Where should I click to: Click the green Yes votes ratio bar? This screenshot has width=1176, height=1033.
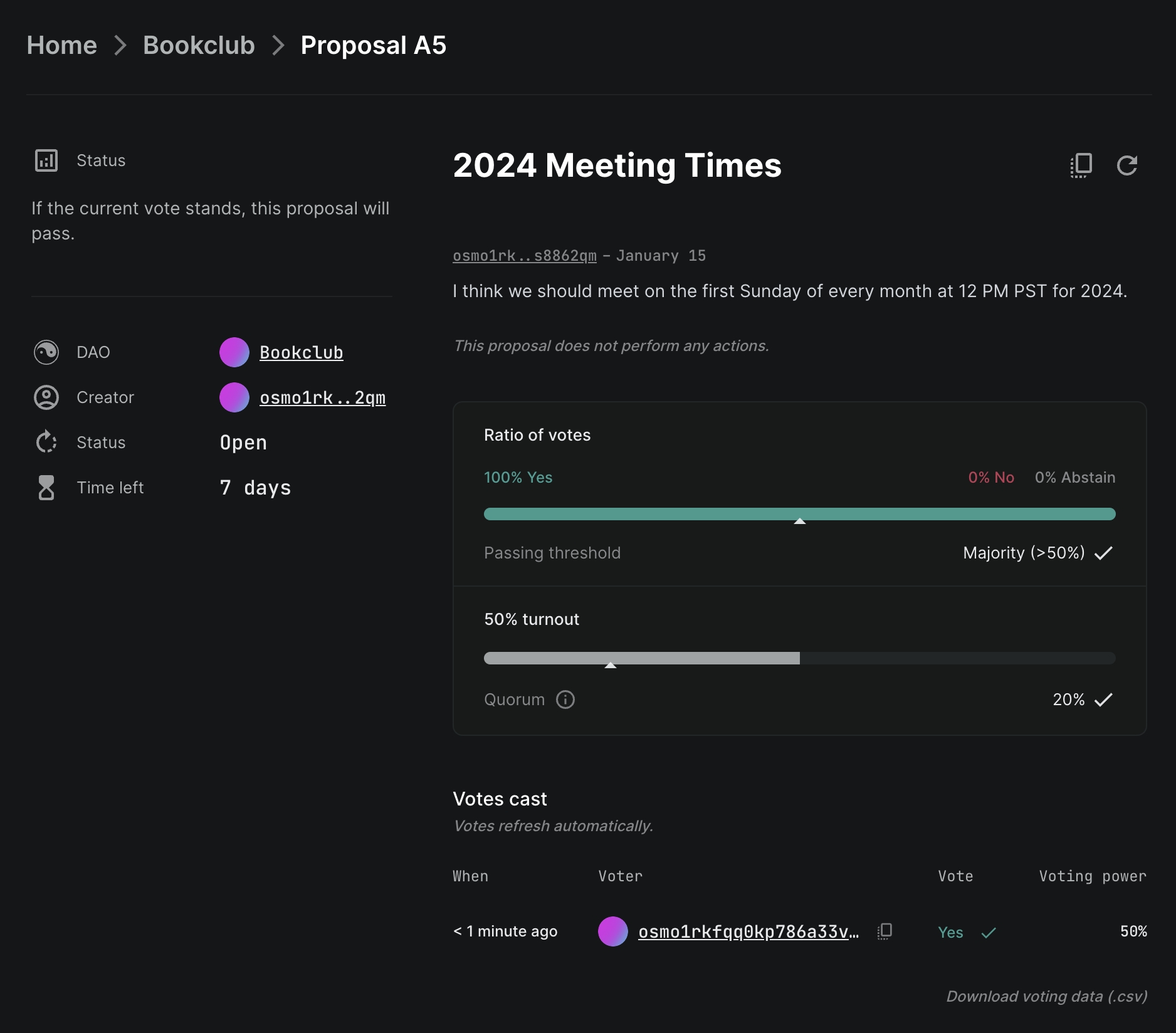click(x=799, y=514)
